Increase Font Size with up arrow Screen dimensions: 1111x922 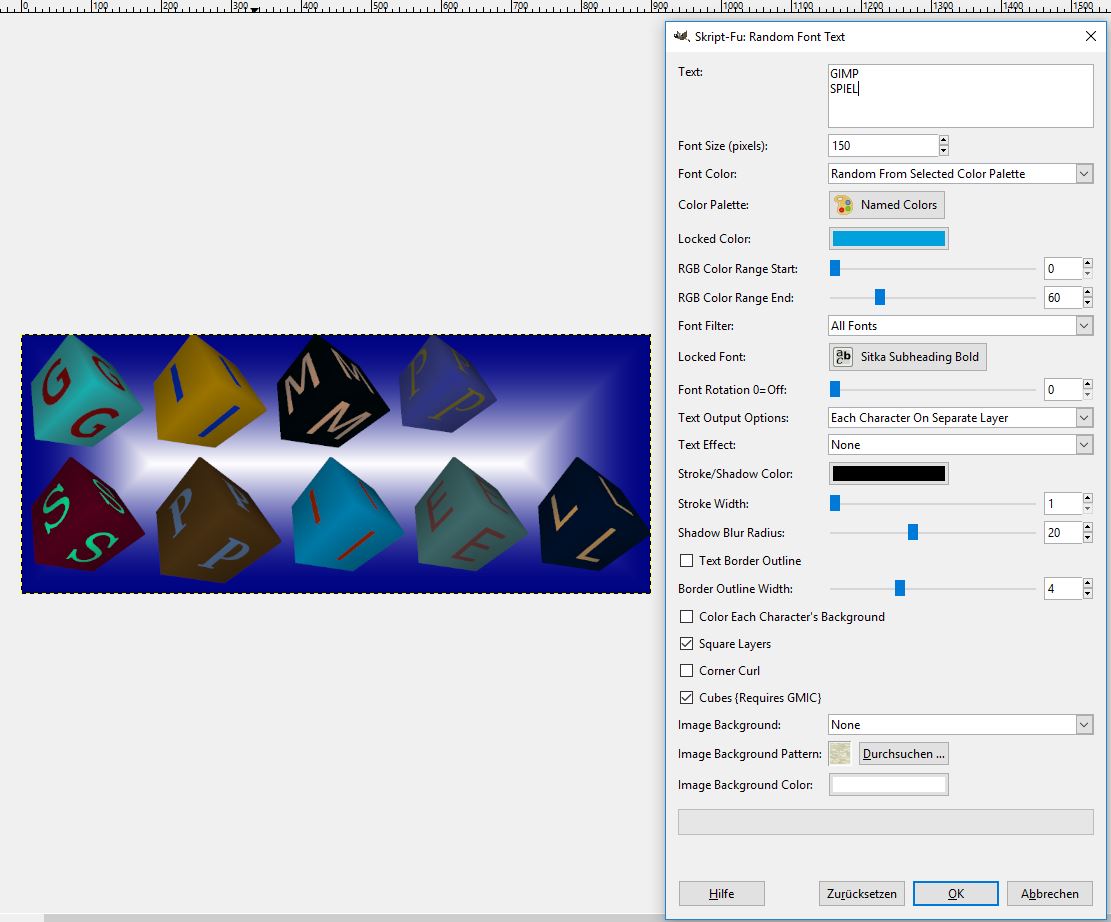pyautogui.click(x=943, y=141)
